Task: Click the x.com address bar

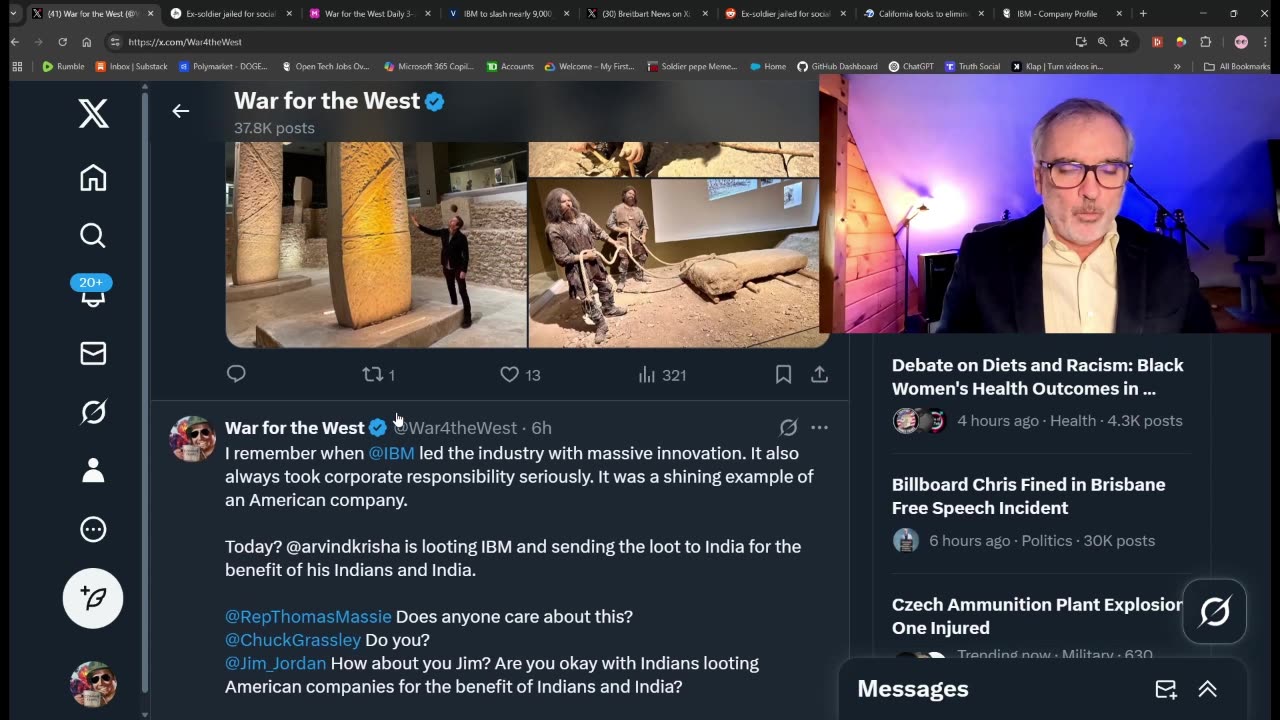Action: coord(590,42)
